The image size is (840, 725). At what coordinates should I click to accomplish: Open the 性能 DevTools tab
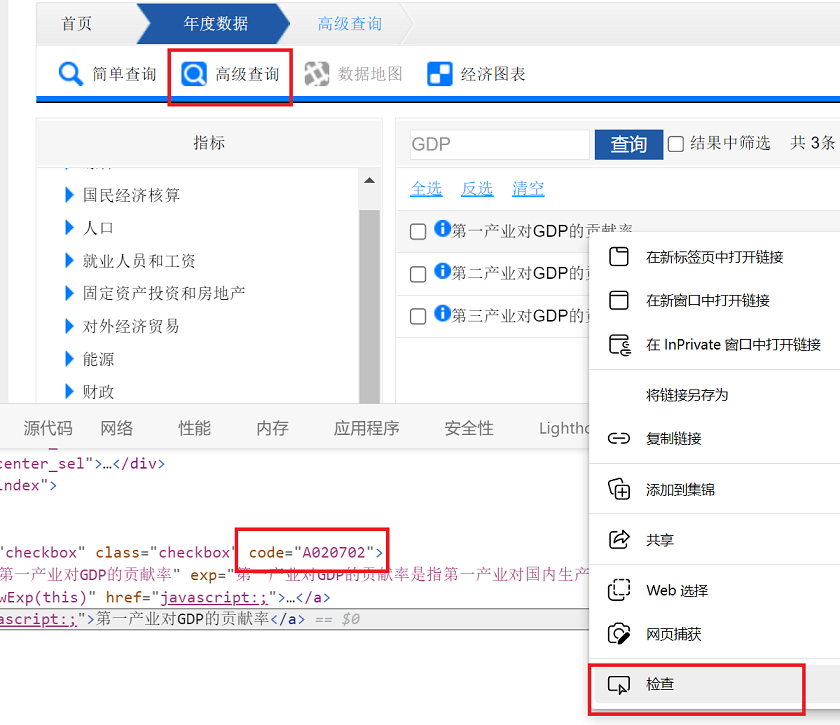[x=194, y=428]
